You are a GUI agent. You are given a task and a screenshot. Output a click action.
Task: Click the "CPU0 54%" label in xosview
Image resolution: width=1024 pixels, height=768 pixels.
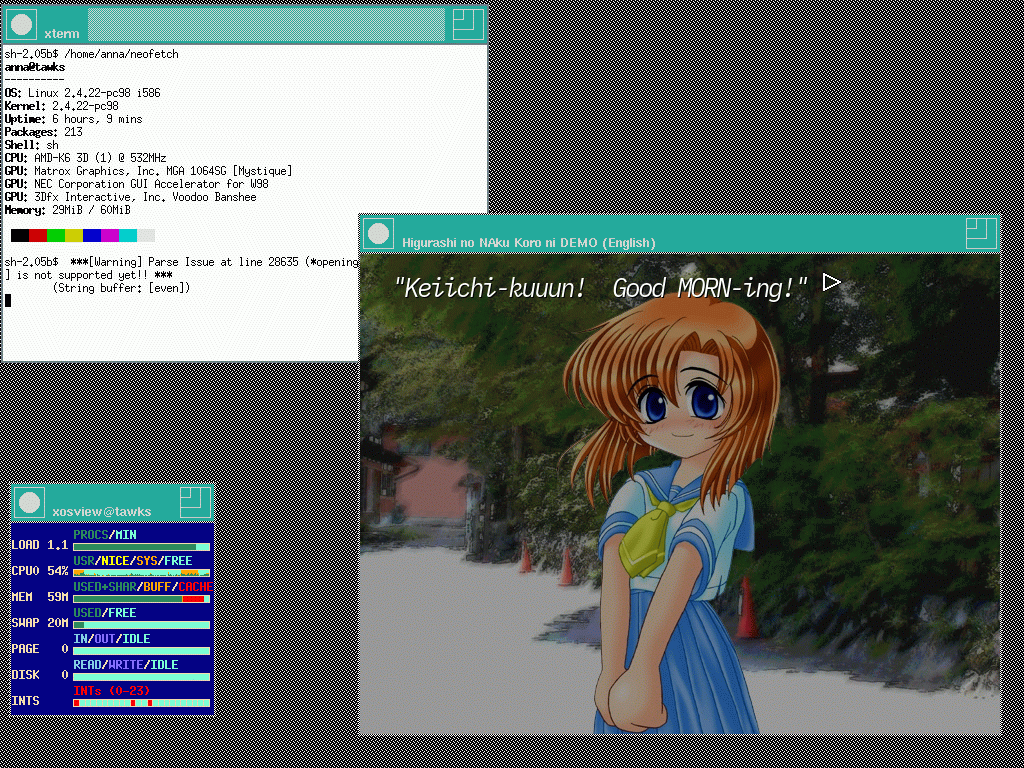coord(40,571)
